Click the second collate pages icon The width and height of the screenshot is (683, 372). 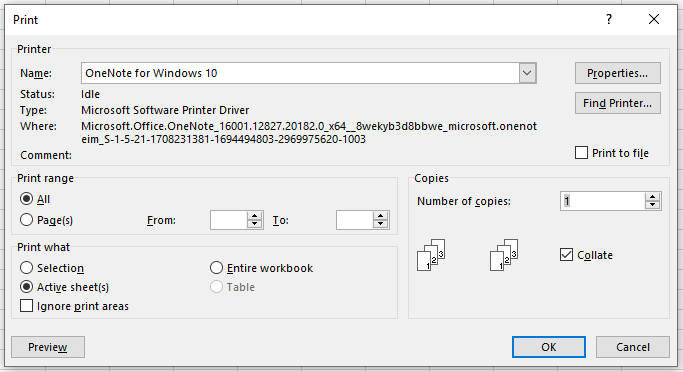pyautogui.click(x=504, y=255)
